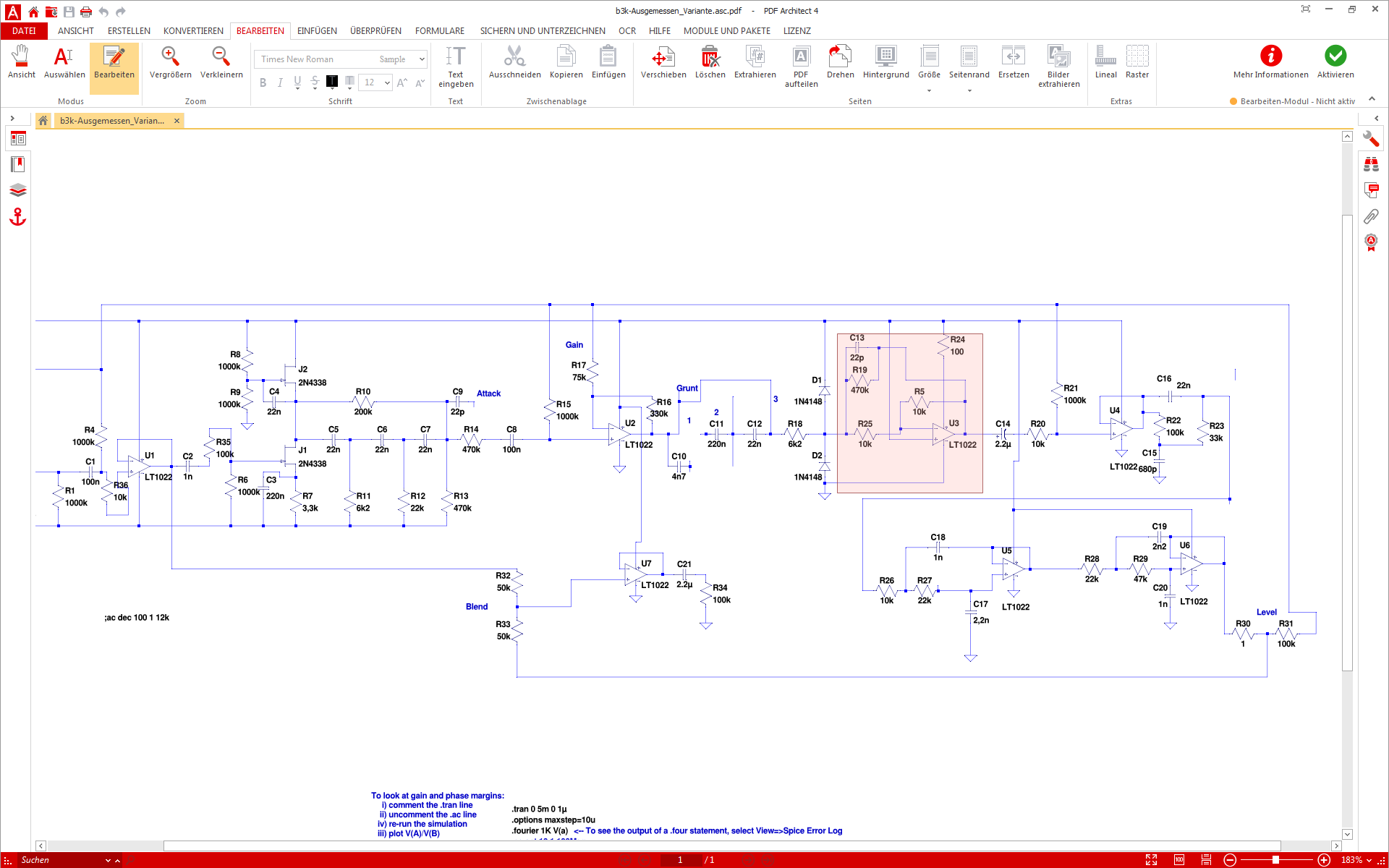Viewport: 1389px width, 868px height.
Task: Open the layers panel in left sidebar
Action: (18, 190)
